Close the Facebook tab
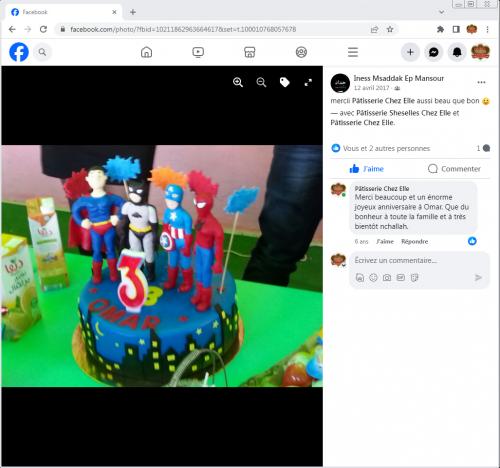This screenshot has height=468, width=500. coord(114,12)
